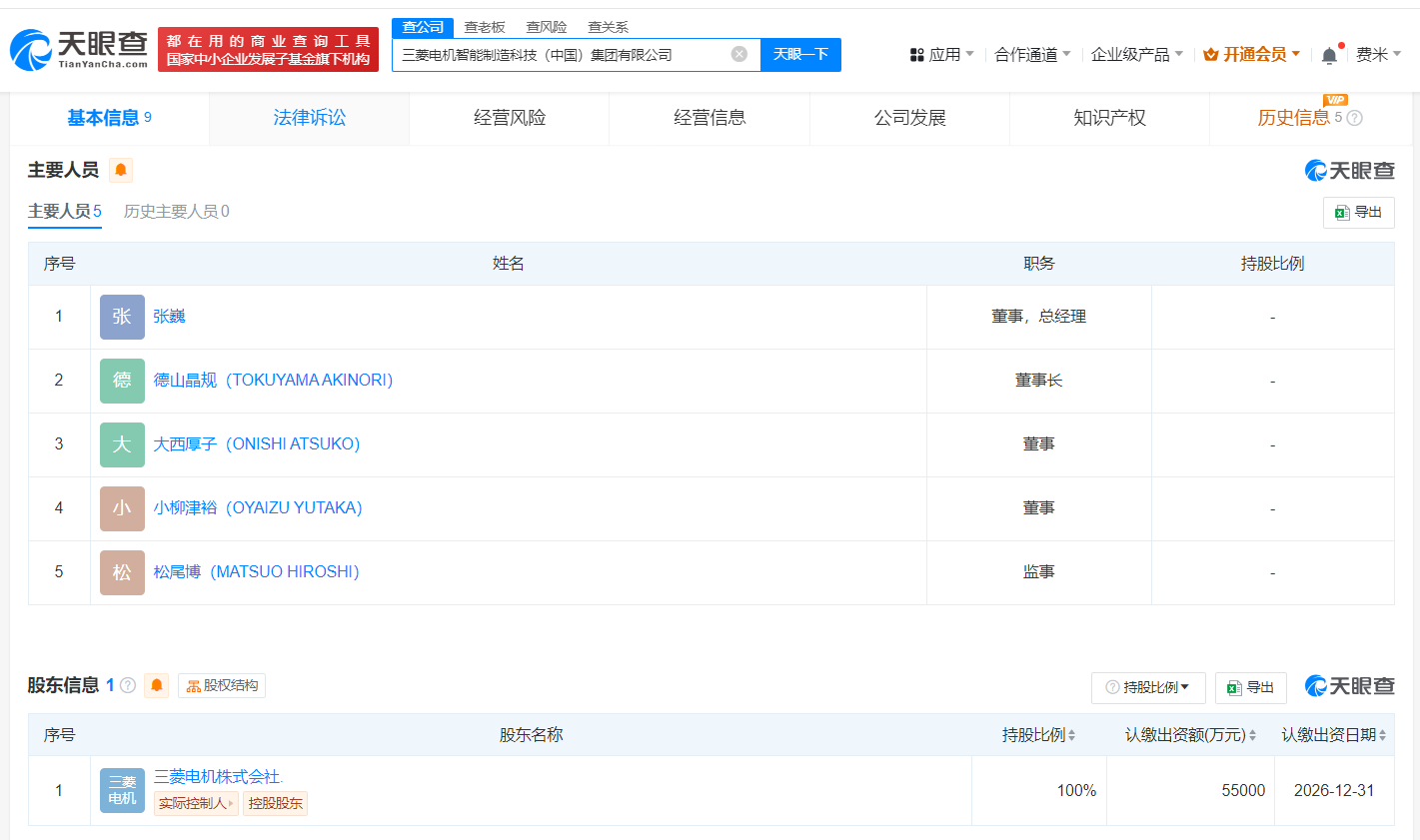Click the 三菱电机 shareholder logo thumbnail
This screenshot has height=840, width=1420.
(122, 790)
